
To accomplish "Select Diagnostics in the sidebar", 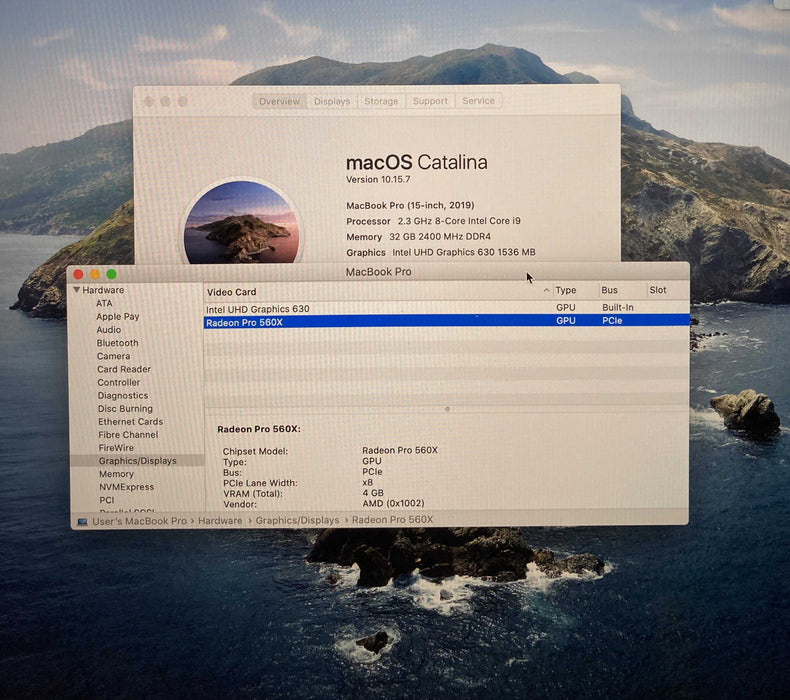I will pyautogui.click(x=122, y=396).
